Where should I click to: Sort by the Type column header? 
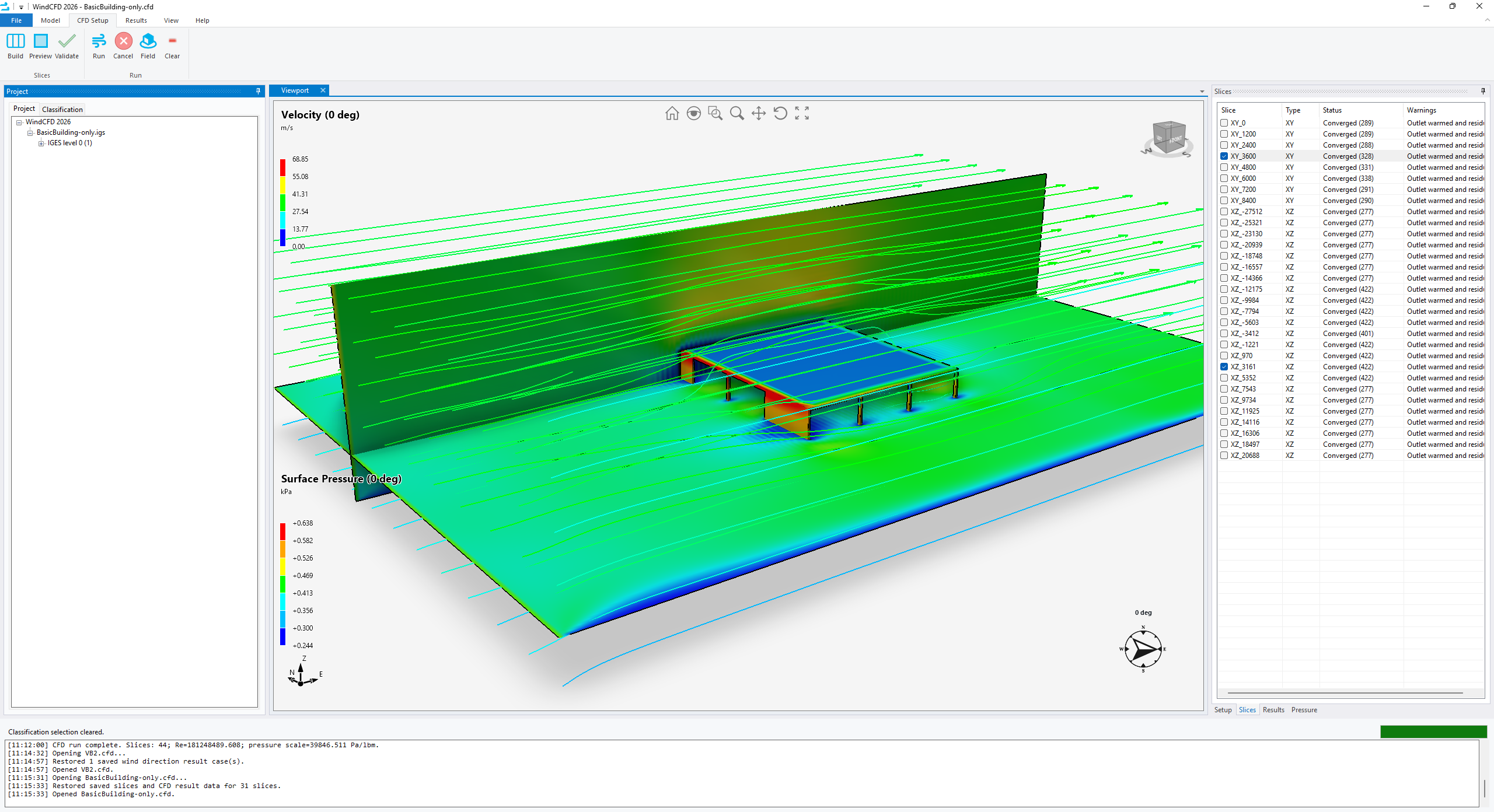(x=1300, y=110)
